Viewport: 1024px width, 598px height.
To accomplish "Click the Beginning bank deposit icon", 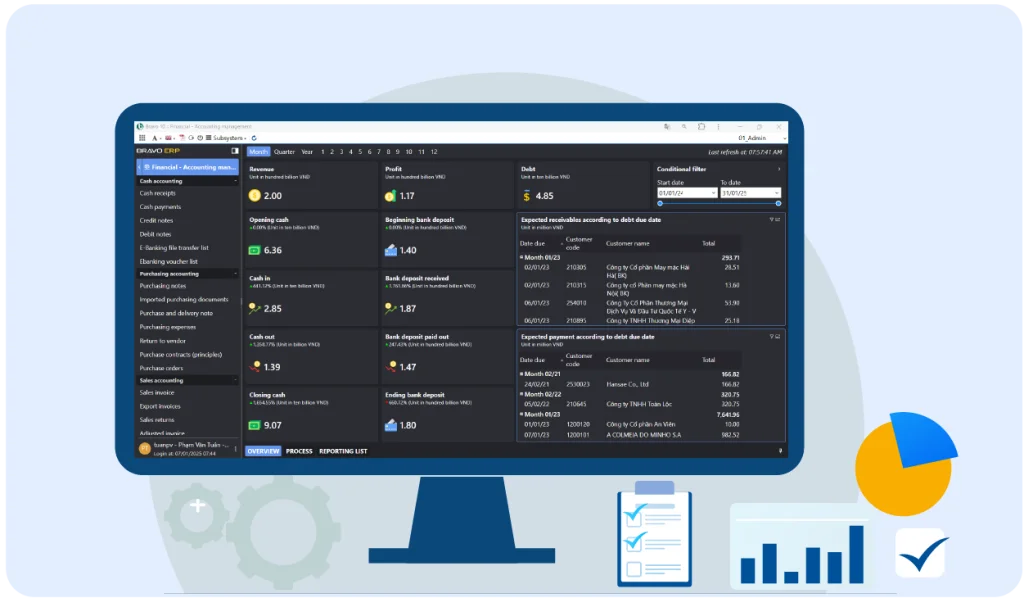I will pos(391,250).
